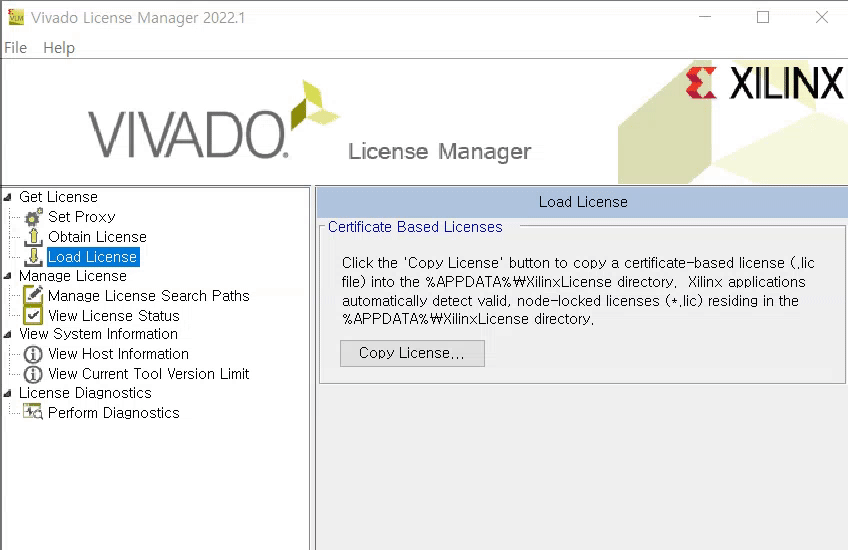
Task: Select the highlighted Load License item
Action: tap(93, 257)
